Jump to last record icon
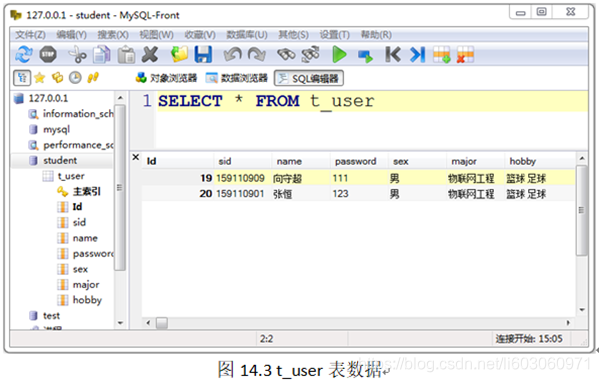This screenshot has height=382, width=599. 418,55
